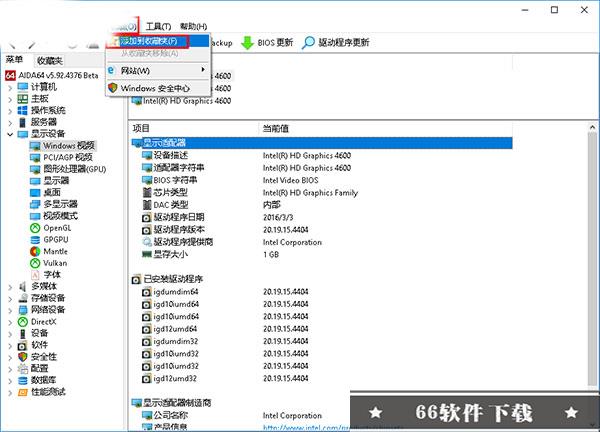Select the 配置 tree item
The image size is (600, 432).
tap(33, 368)
